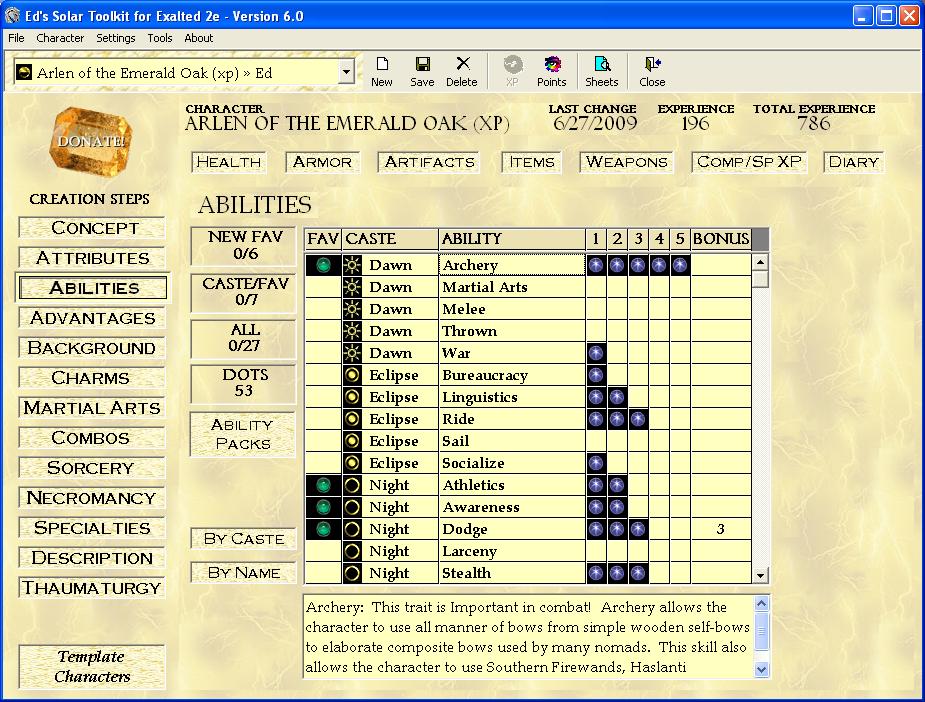Viewport: 925px width, 702px height.
Task: Set Linguistics to two dots
Action: coord(617,397)
